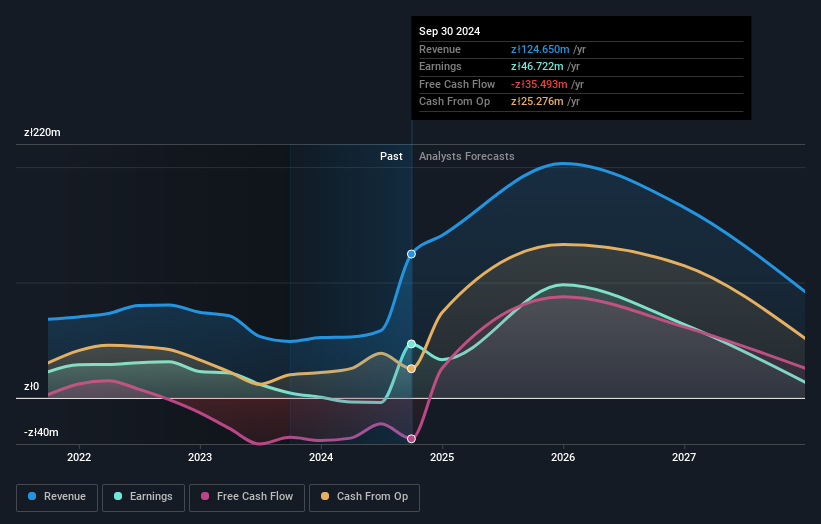This screenshot has height=524, width=821.
Task: Toggle the Free Cash Flow legend button
Action: [247, 497]
